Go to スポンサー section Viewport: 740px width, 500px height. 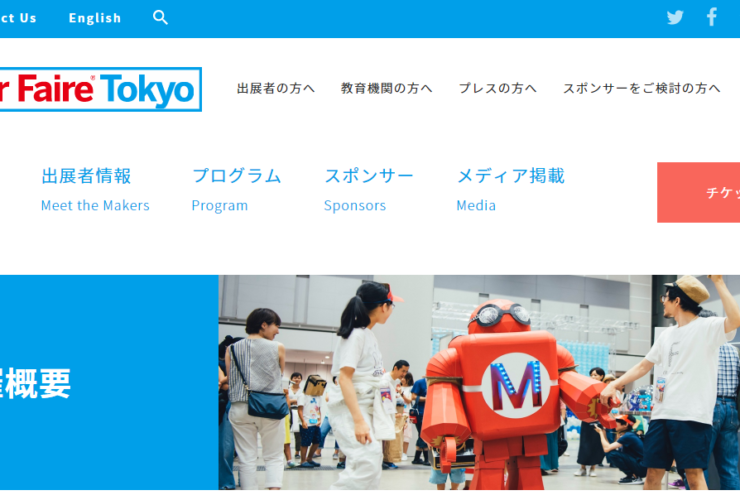369,176
